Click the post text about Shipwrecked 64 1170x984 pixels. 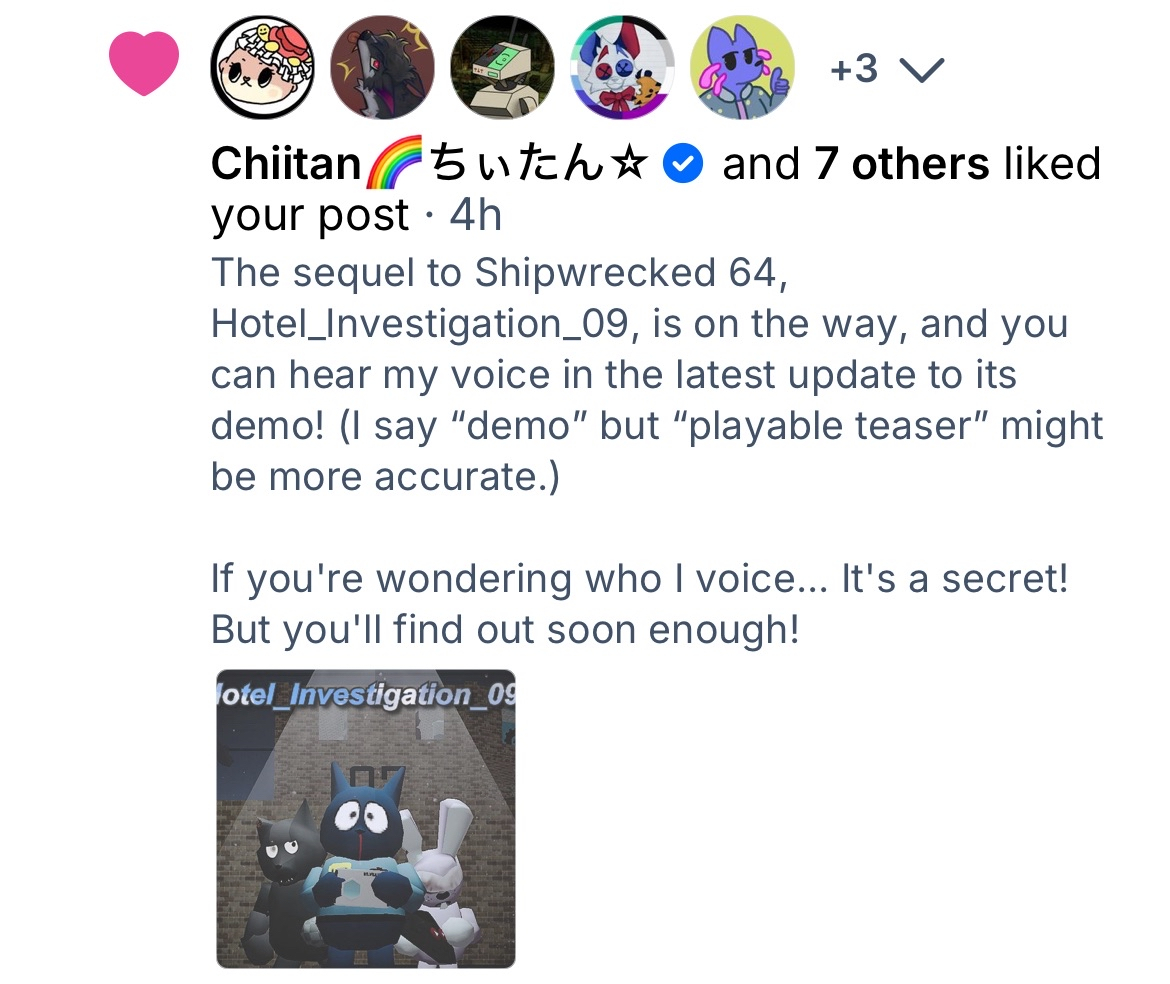click(657, 375)
